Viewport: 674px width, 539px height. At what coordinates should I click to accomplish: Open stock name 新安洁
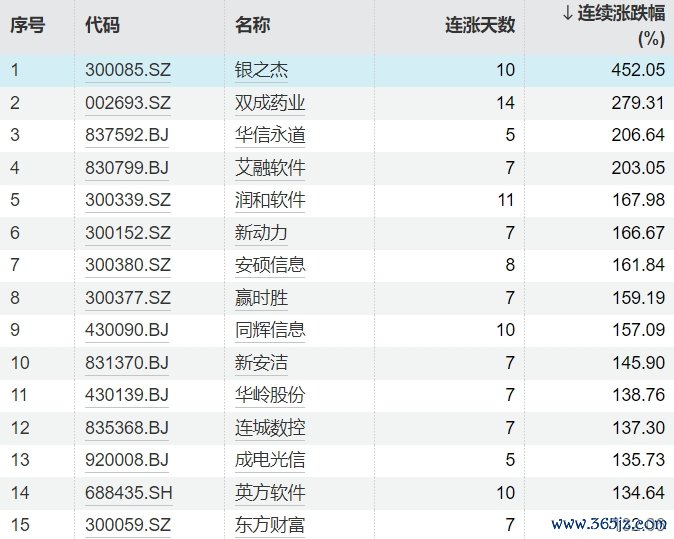[261, 362]
